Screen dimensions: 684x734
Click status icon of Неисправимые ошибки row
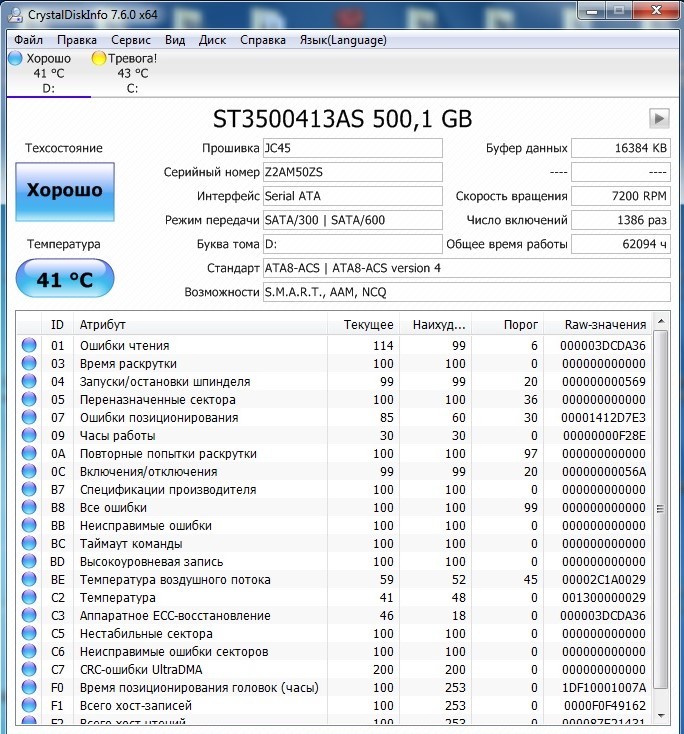pyautogui.click(x=29, y=525)
